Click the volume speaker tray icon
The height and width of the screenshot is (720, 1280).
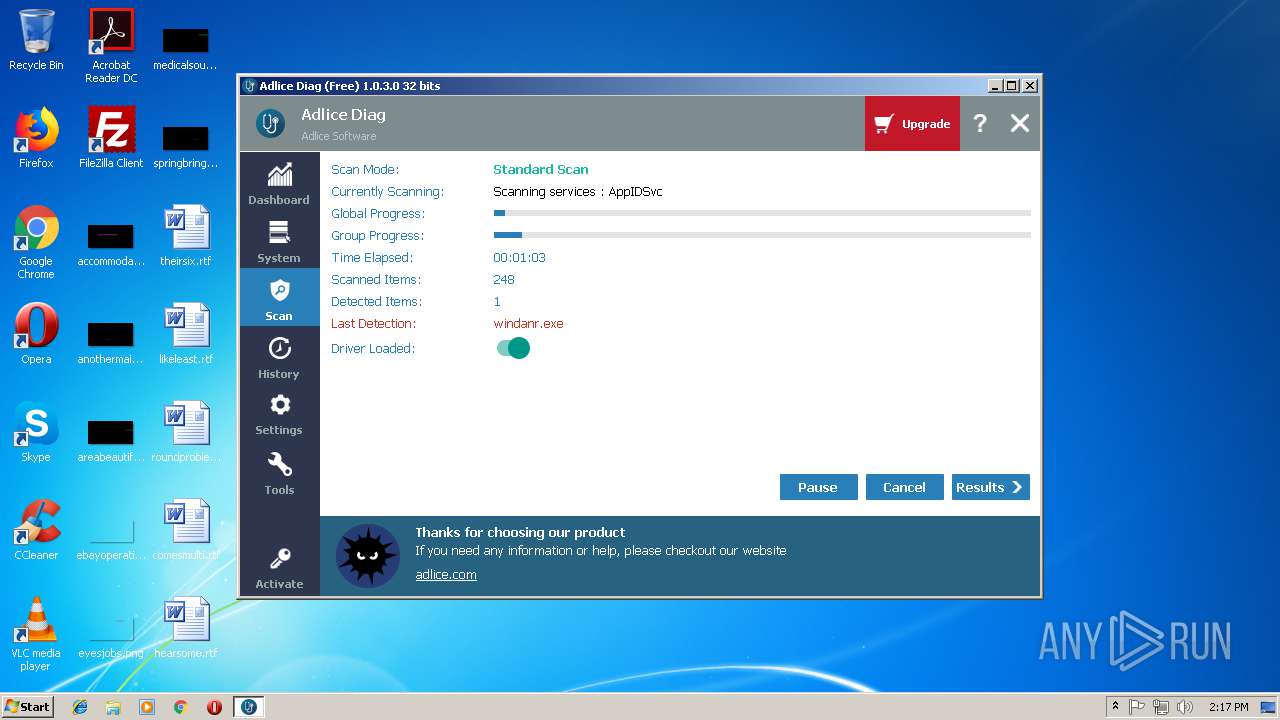pos(1185,707)
